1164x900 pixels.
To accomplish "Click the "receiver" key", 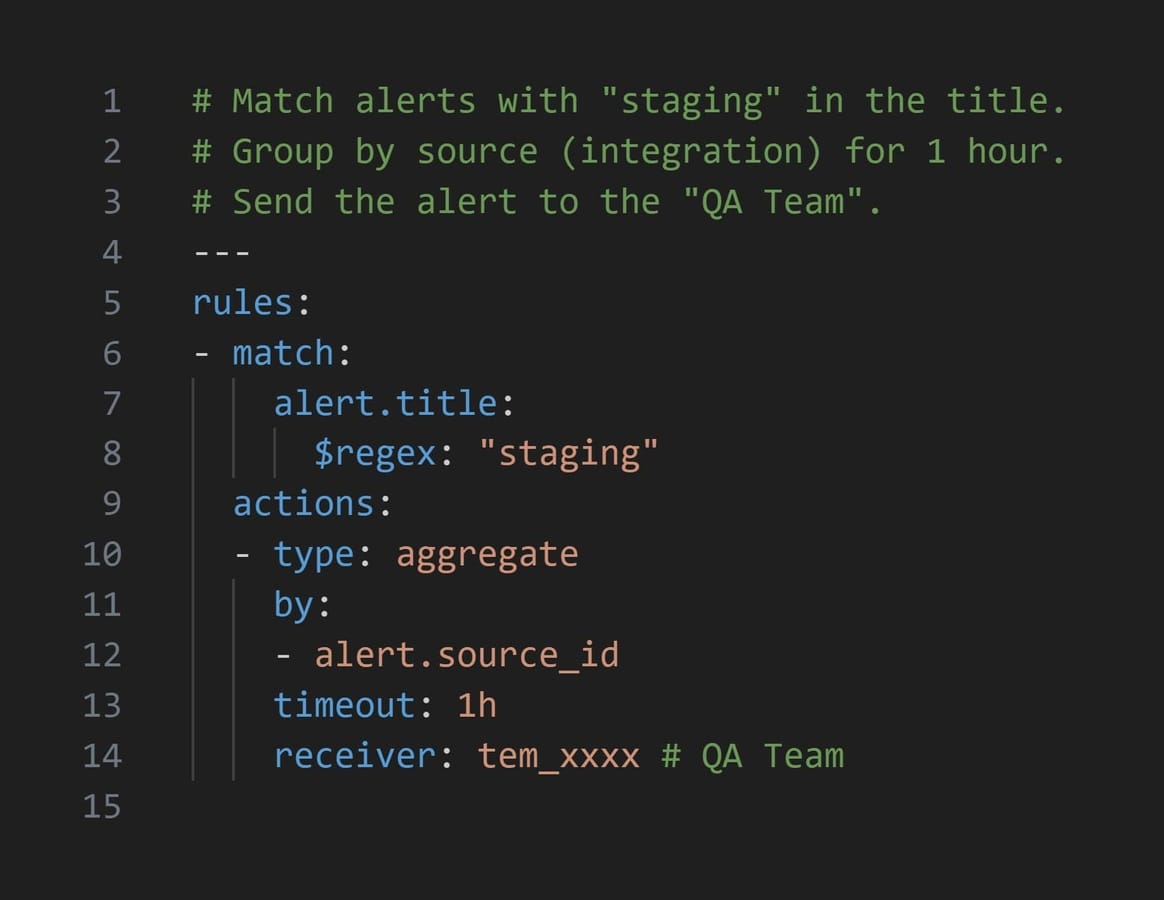I will point(355,755).
